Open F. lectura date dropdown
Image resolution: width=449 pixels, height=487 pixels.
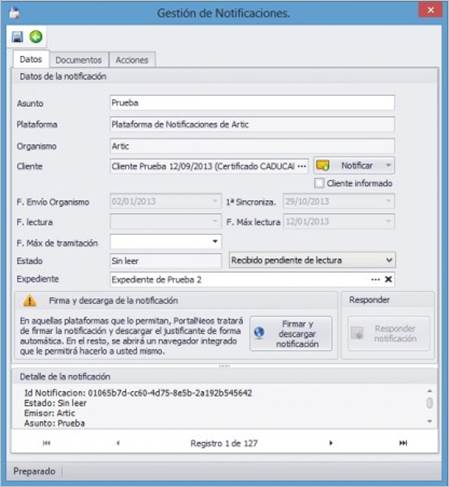(x=215, y=221)
